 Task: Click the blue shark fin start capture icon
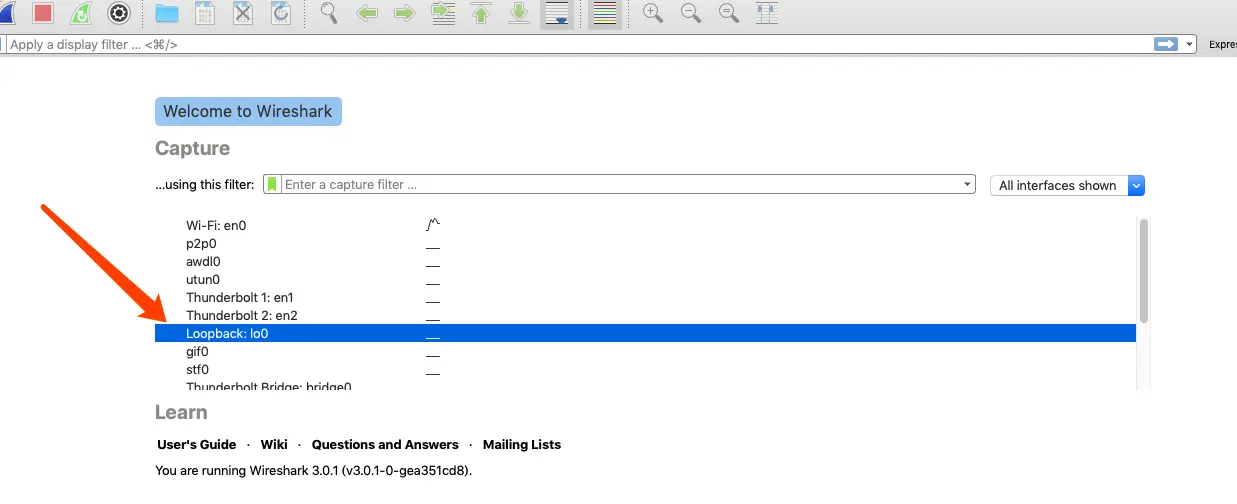tap(6, 13)
